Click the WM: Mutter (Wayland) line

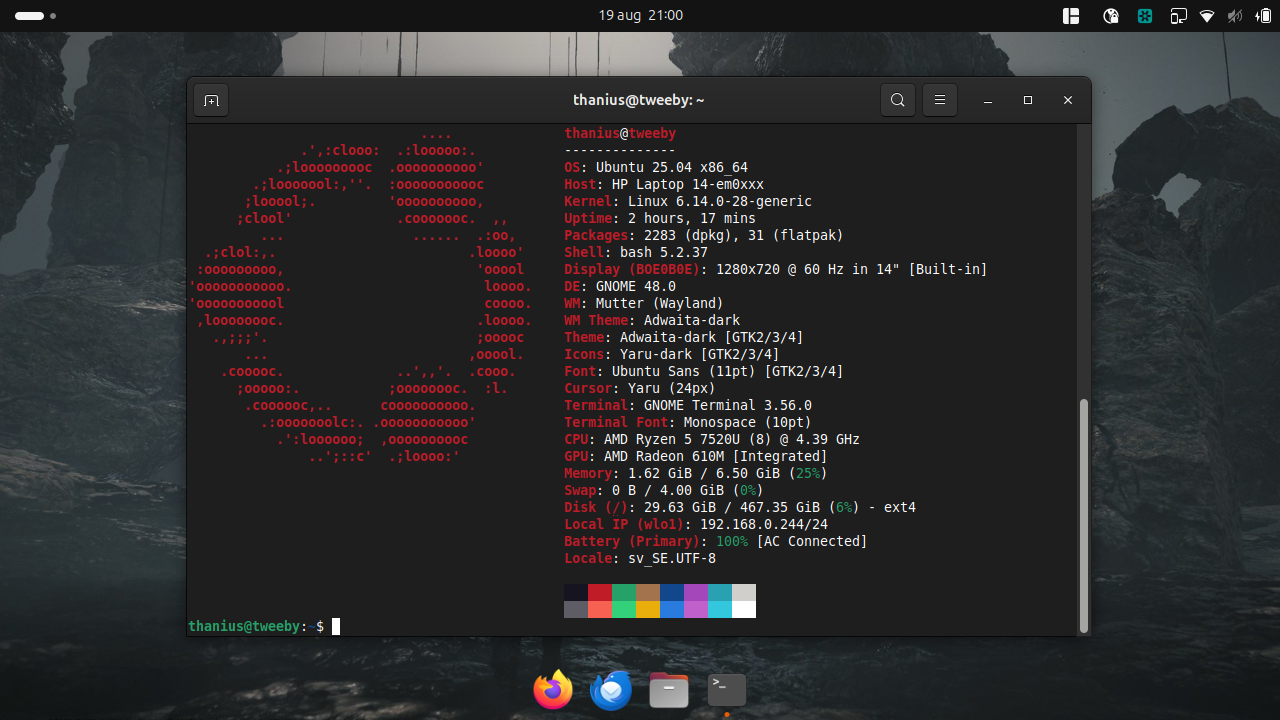[x=644, y=303]
